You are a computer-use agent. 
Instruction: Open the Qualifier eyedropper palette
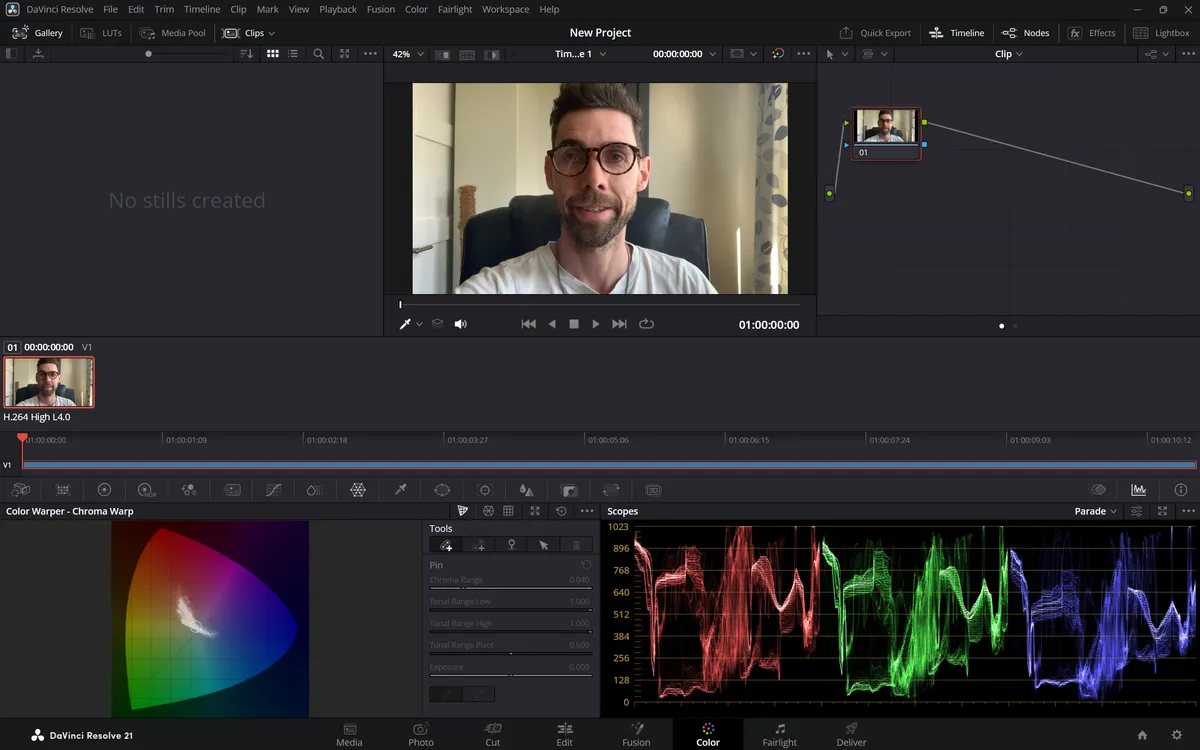pos(400,490)
